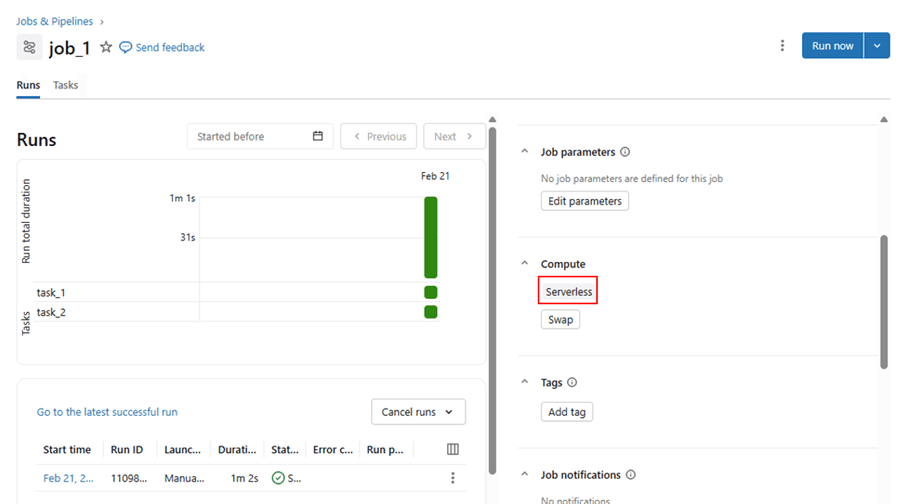Click the Started before date field
902x504 pixels.
[250, 137]
